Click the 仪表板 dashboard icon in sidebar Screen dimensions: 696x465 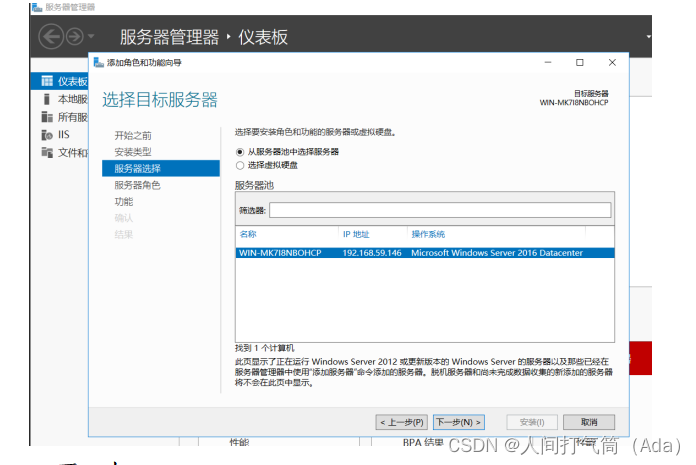pyautogui.click(x=46, y=81)
